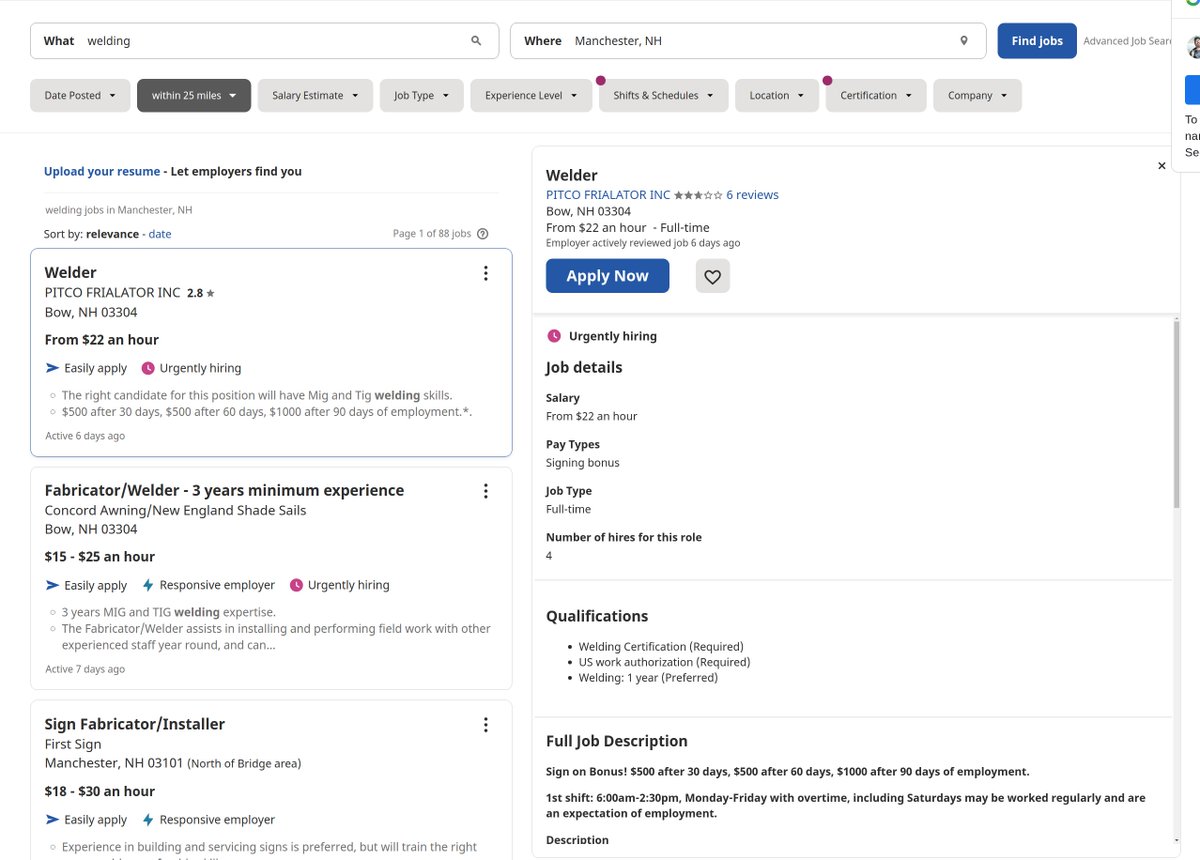Click the 2.8 star rating on the Welder card
The image size is (1200, 860).
click(x=201, y=293)
